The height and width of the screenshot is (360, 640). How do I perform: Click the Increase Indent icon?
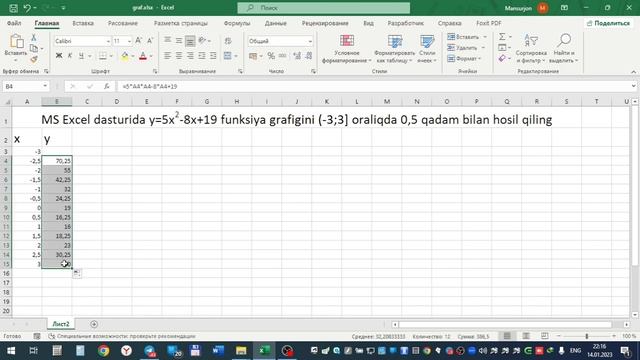213,56
